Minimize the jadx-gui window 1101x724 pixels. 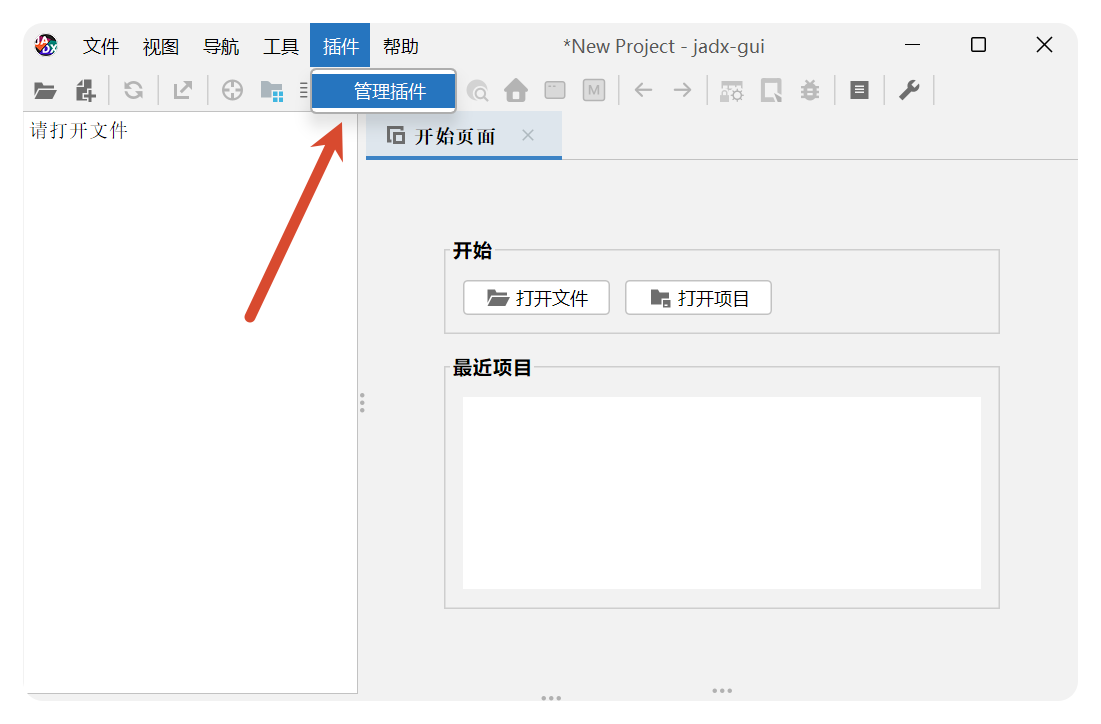(x=913, y=45)
